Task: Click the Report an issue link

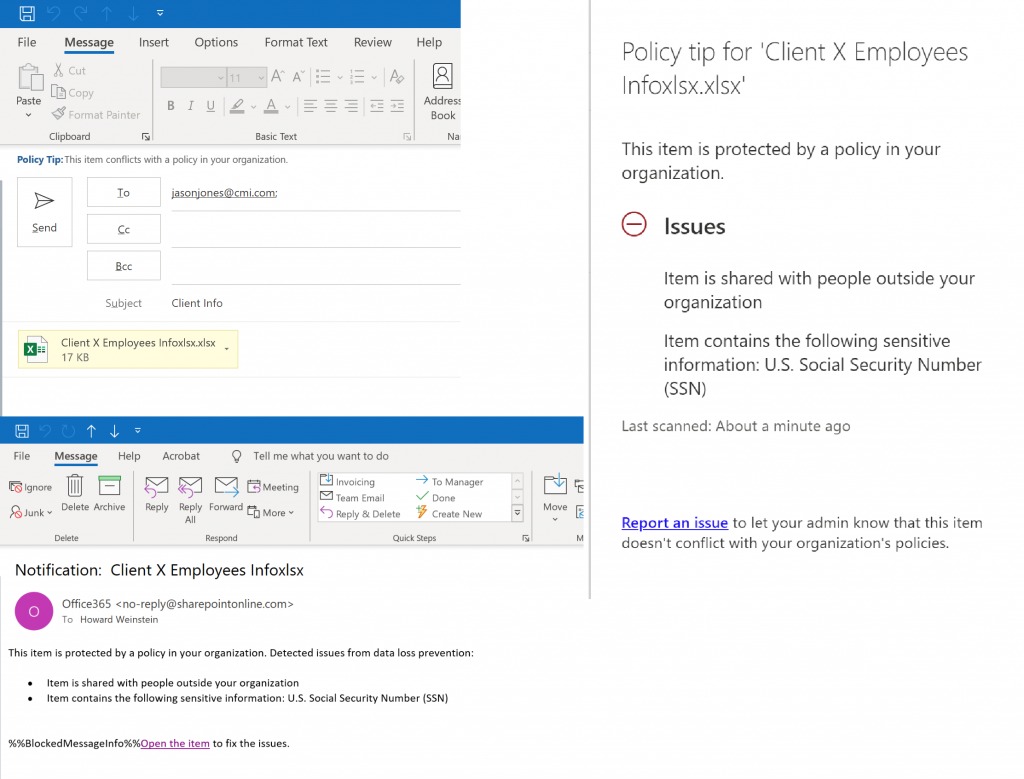Action: click(674, 523)
